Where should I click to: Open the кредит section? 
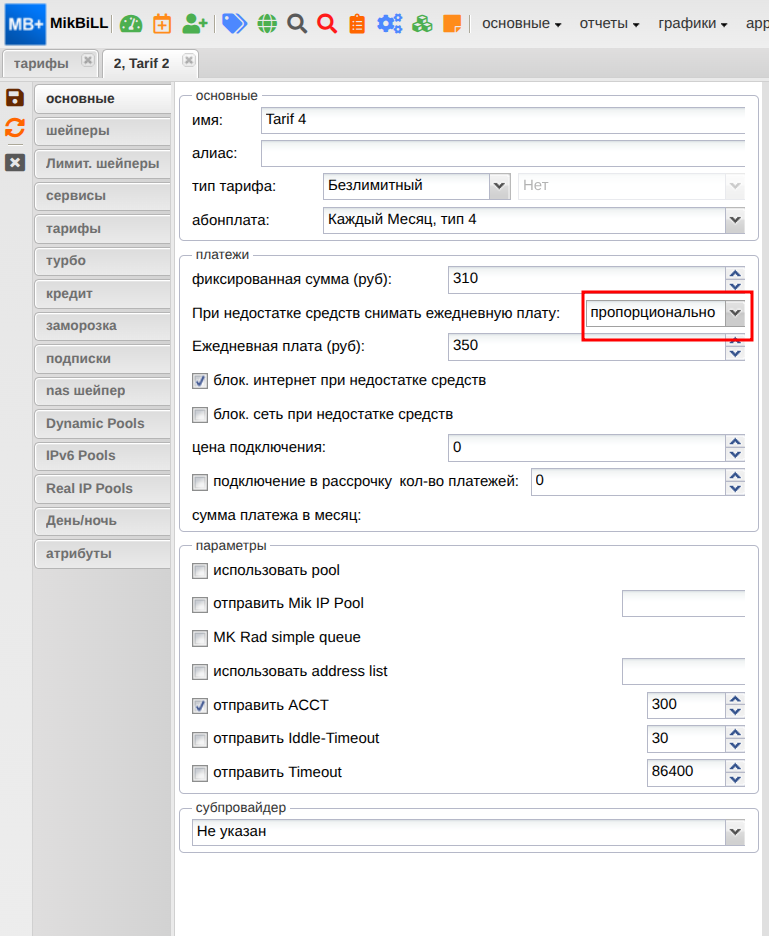[102, 294]
